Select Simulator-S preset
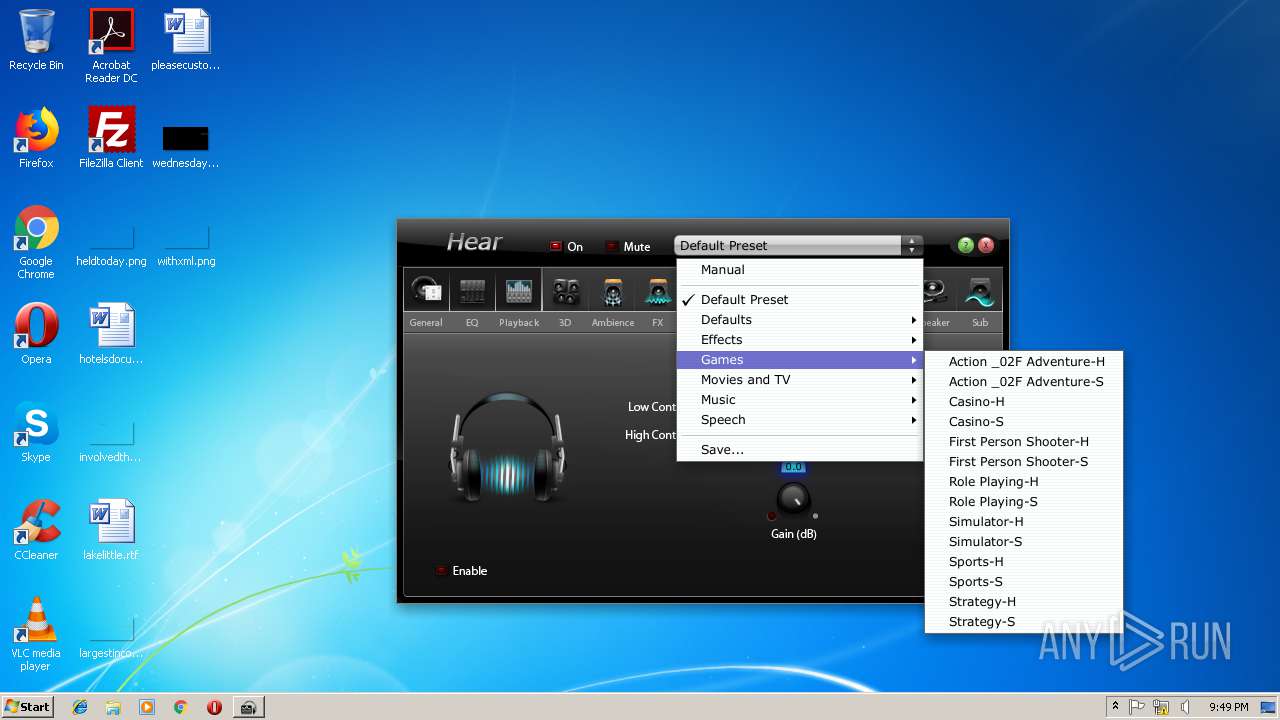1280x720 pixels. (1024, 542)
